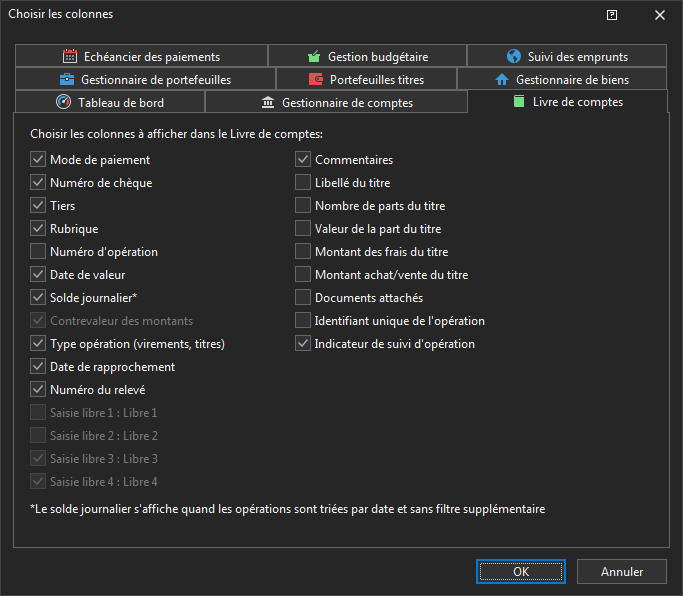Toggle Solde journalier checkbox
683x596 pixels.
point(38,298)
